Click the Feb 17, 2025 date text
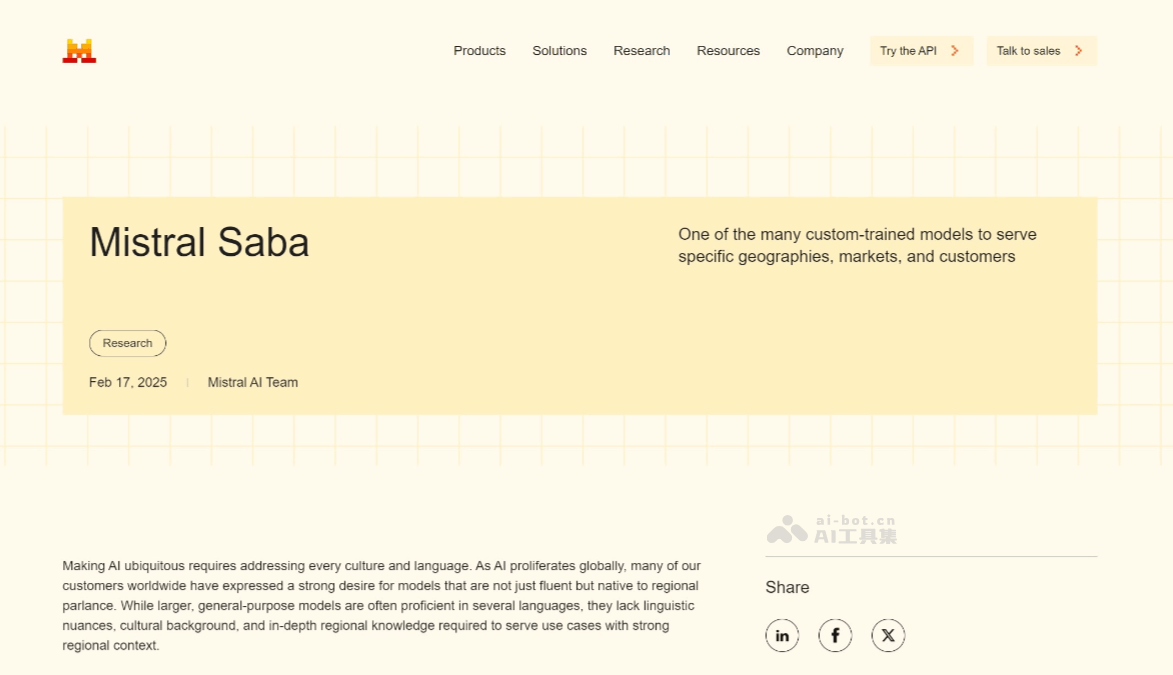This screenshot has width=1173, height=675. [x=128, y=382]
